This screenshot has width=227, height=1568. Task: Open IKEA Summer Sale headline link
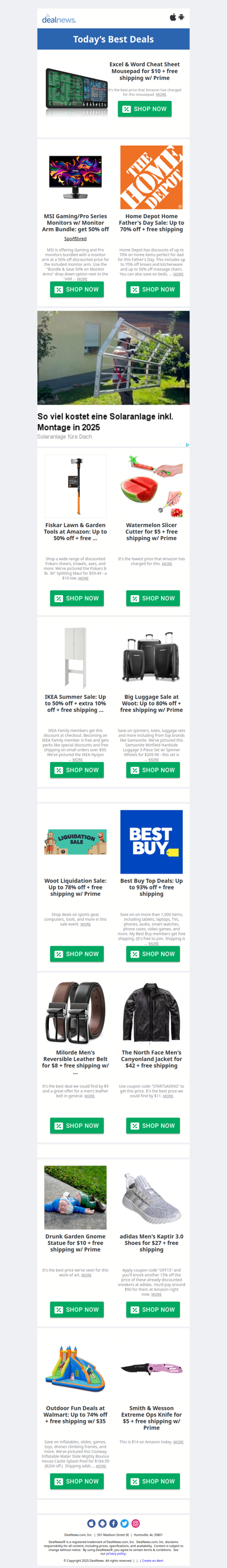point(75,703)
